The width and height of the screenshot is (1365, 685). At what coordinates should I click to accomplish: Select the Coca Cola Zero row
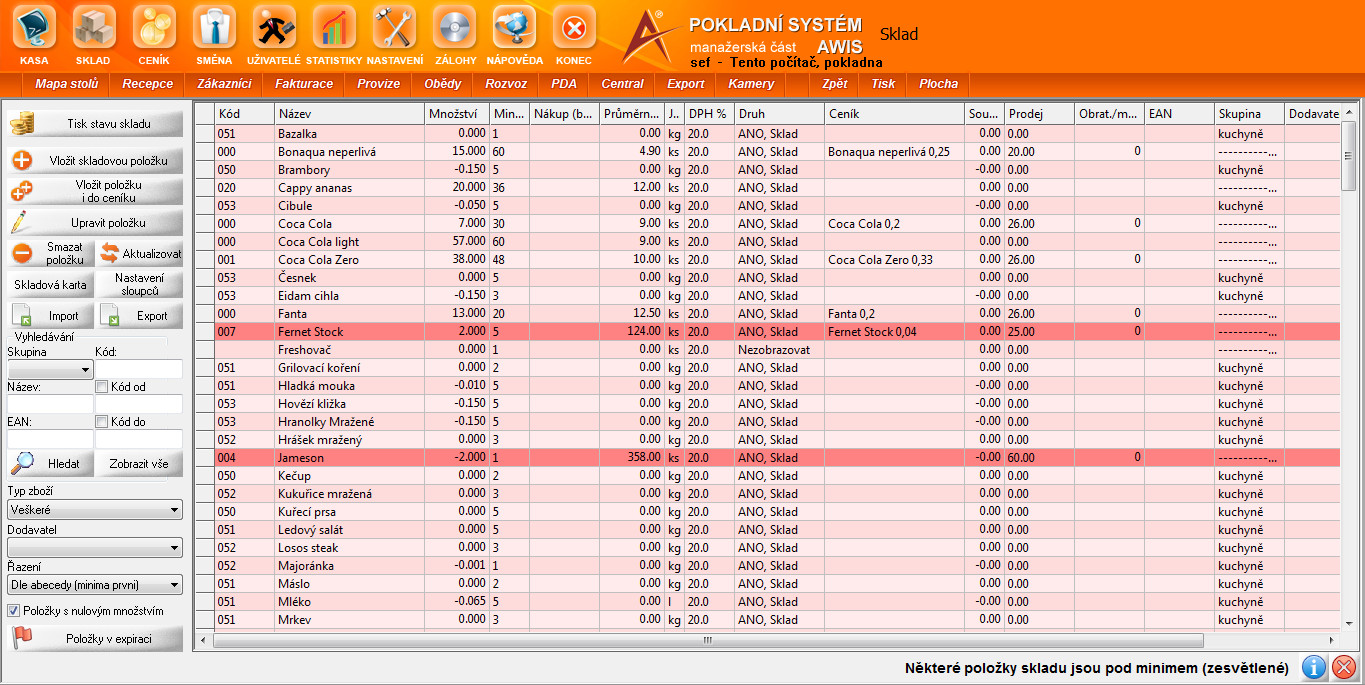(x=766, y=260)
